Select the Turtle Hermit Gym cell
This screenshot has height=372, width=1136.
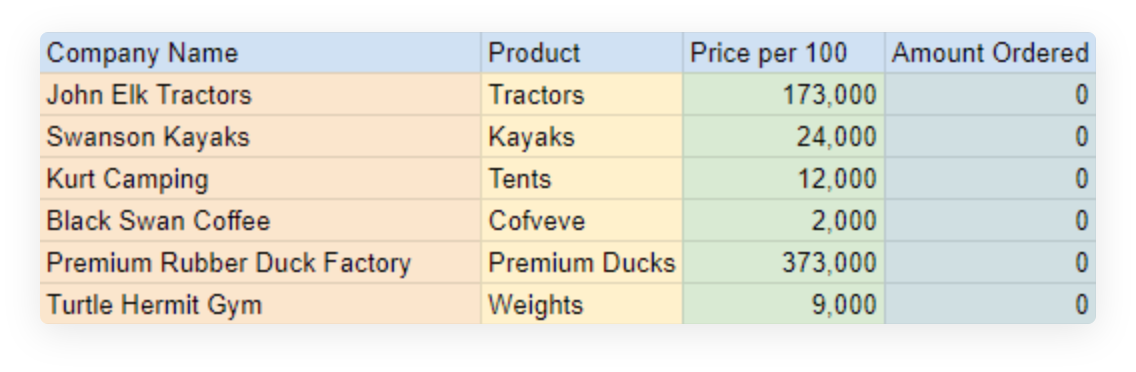click(x=261, y=305)
